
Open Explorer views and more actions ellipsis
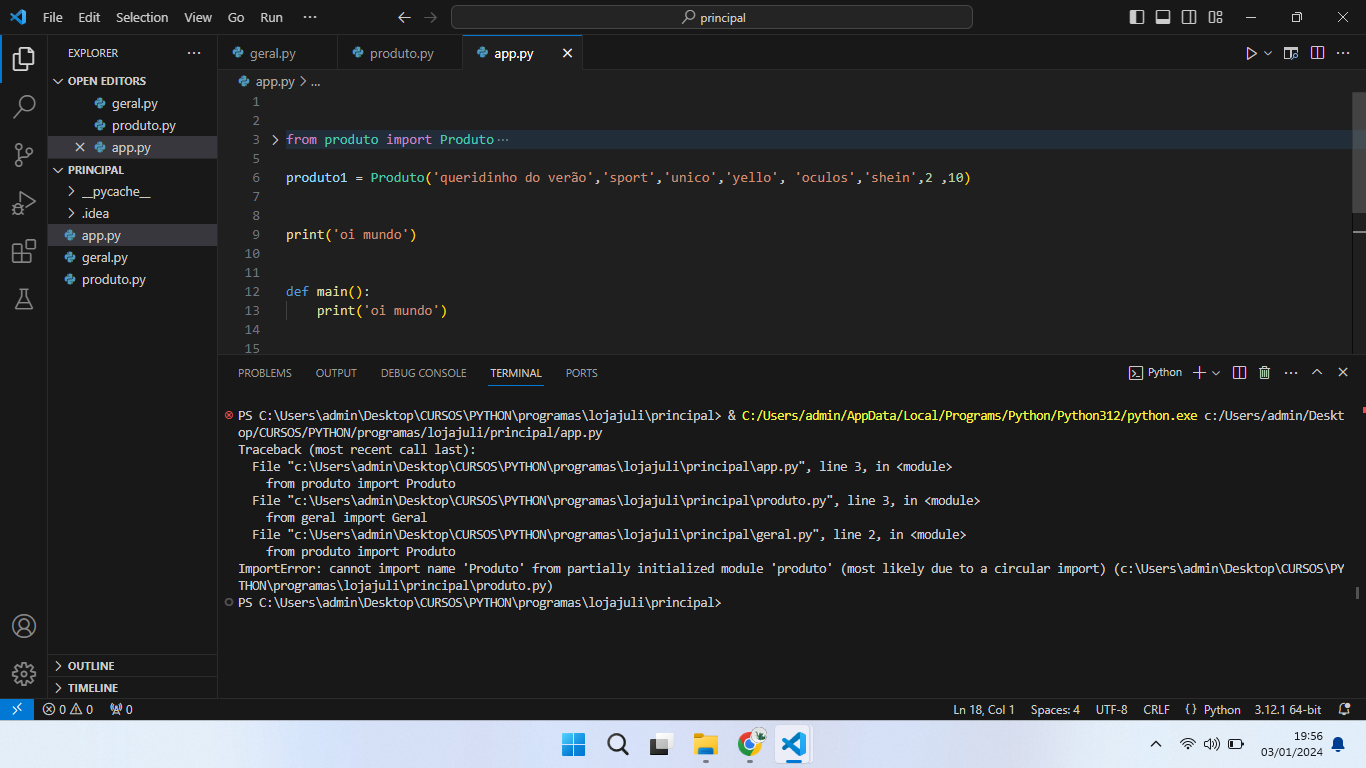(x=194, y=53)
